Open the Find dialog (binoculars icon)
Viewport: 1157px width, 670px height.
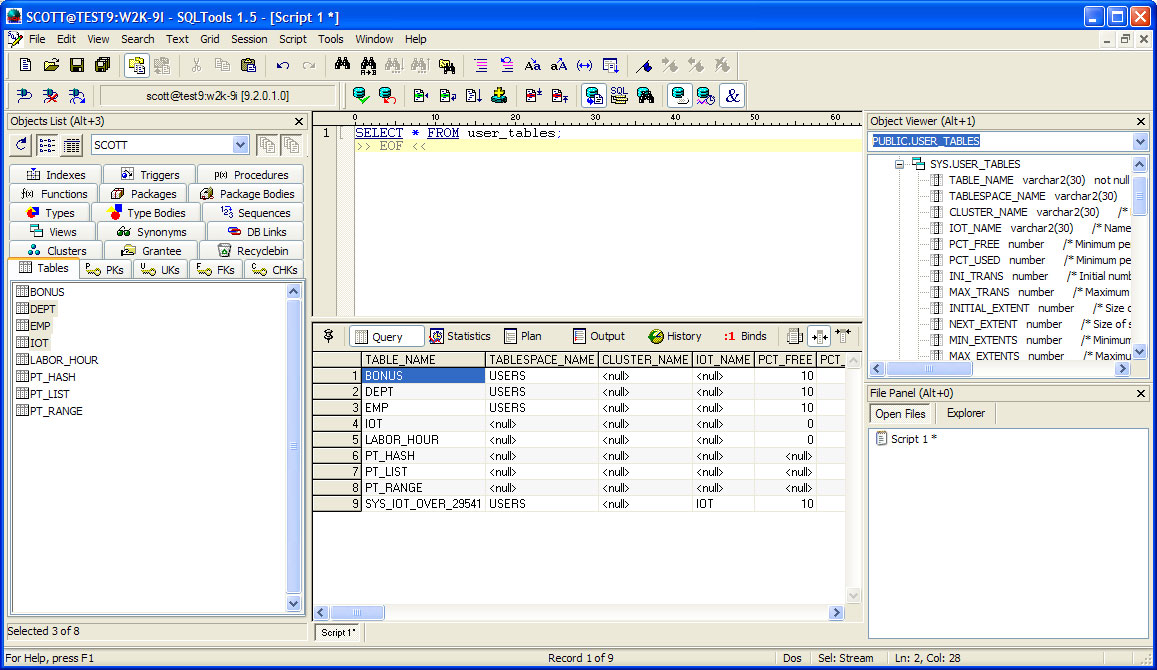(x=341, y=63)
